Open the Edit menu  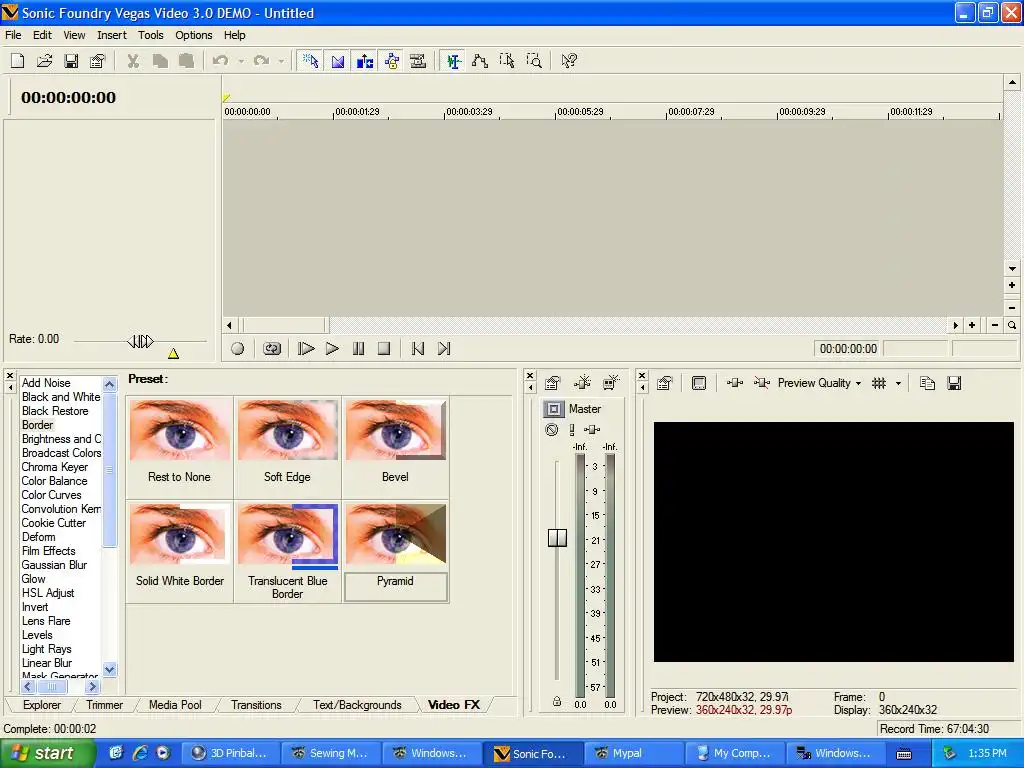(x=42, y=35)
